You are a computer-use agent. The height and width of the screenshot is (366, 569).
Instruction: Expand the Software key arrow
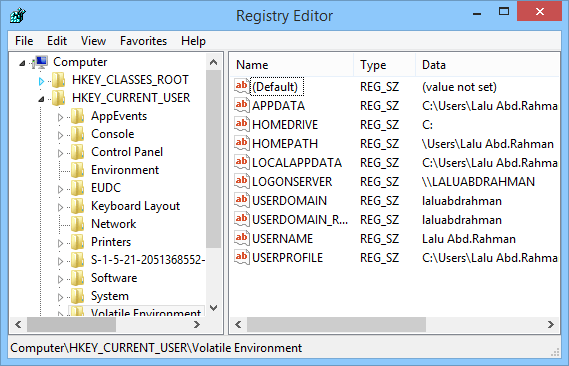click(x=61, y=279)
